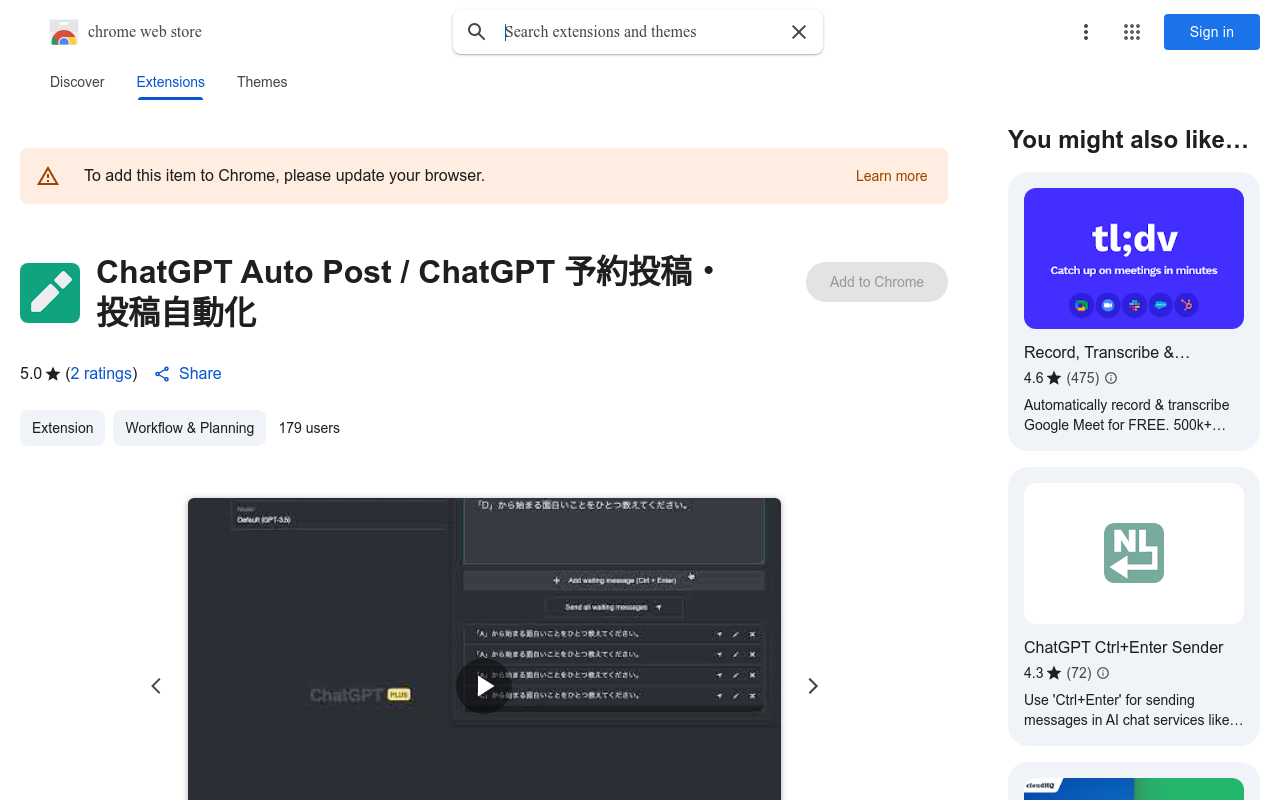1280x800 pixels.
Task: Click the 5.0 star rating
Action: point(40,373)
